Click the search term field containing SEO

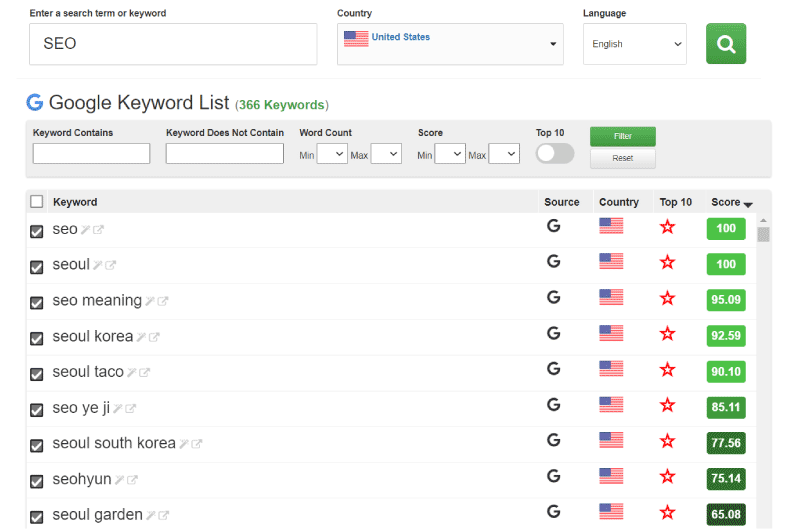[173, 44]
